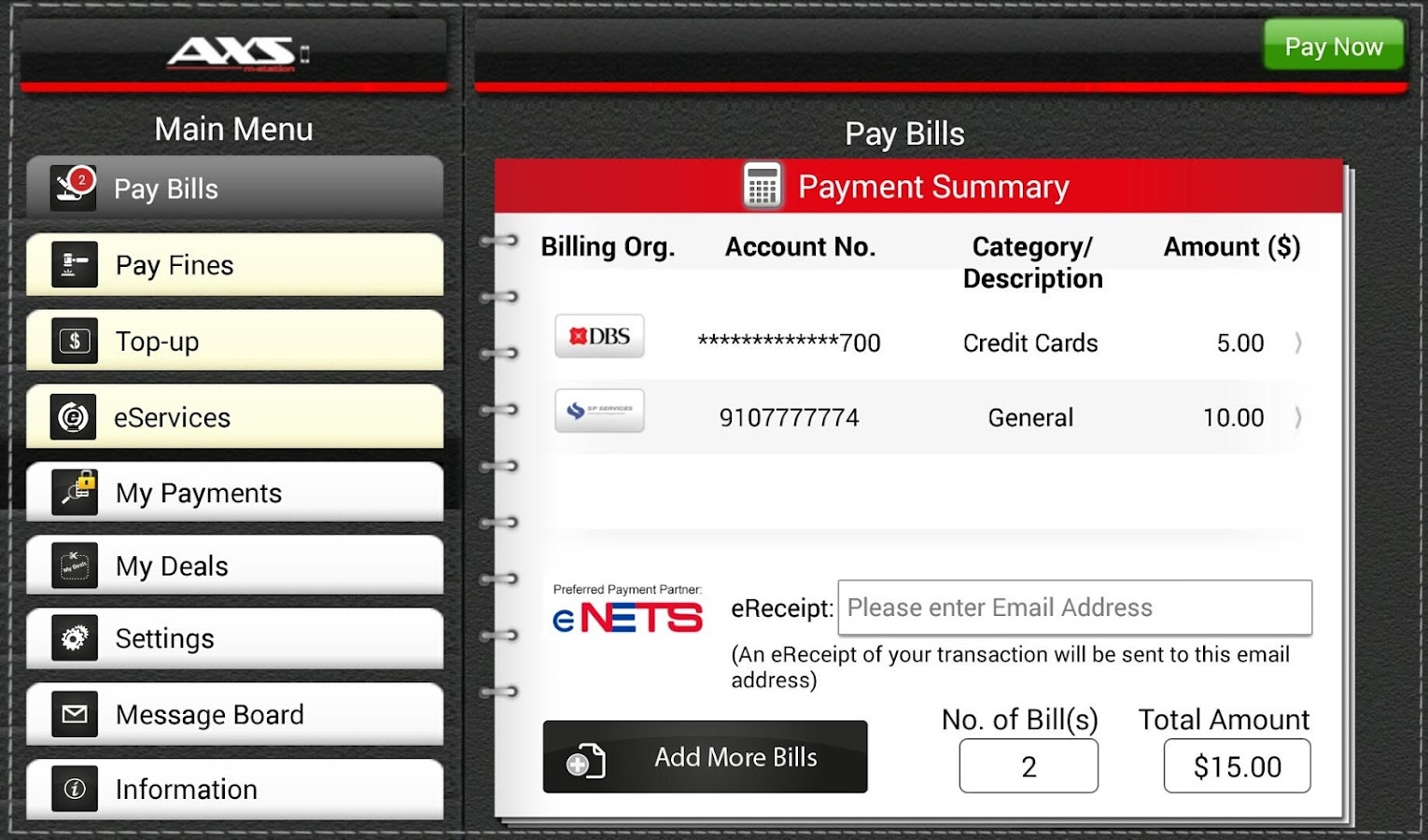Click the AXS m-station logo
1428x840 pixels.
232,52
